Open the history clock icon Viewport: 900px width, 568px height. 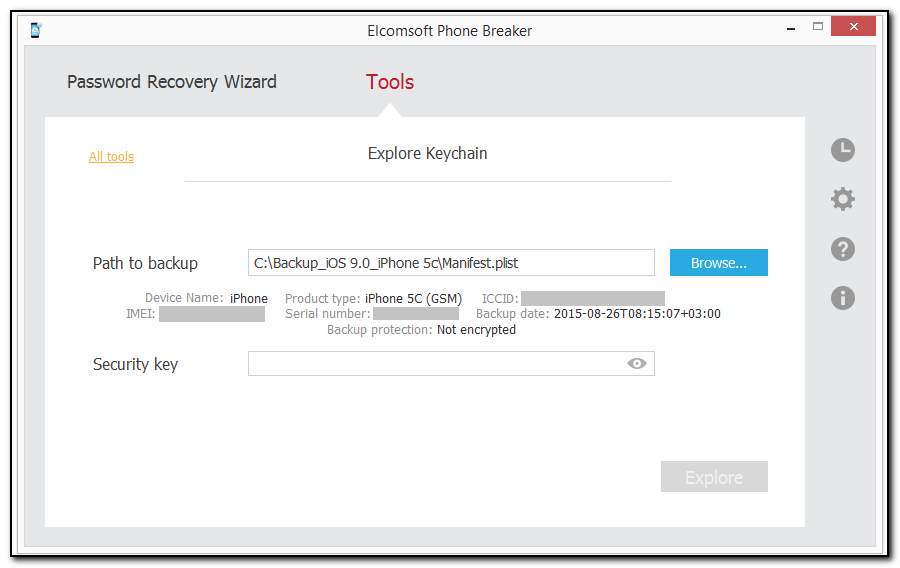pyautogui.click(x=843, y=150)
